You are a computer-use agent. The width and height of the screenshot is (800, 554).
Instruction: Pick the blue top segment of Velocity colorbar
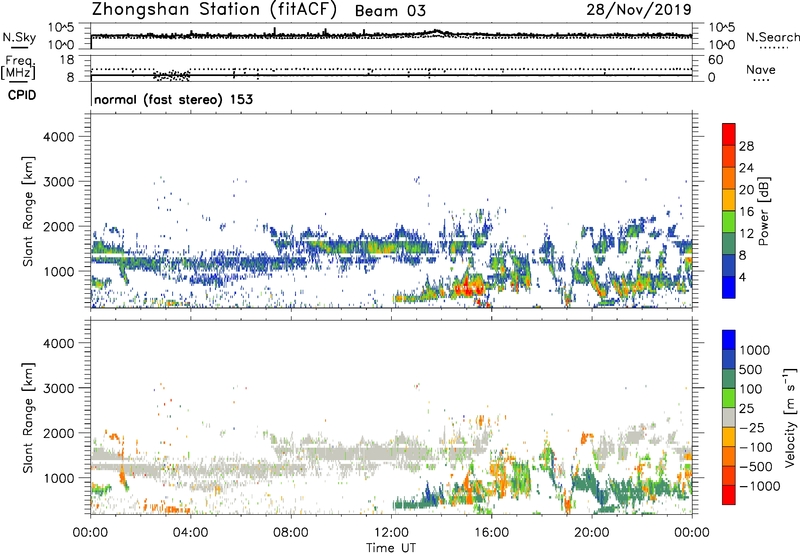click(729, 339)
